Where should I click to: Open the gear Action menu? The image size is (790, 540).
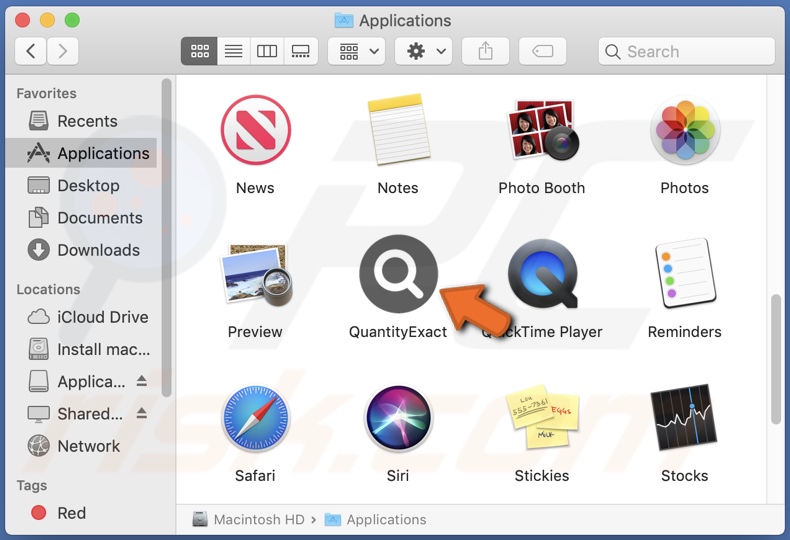point(424,51)
